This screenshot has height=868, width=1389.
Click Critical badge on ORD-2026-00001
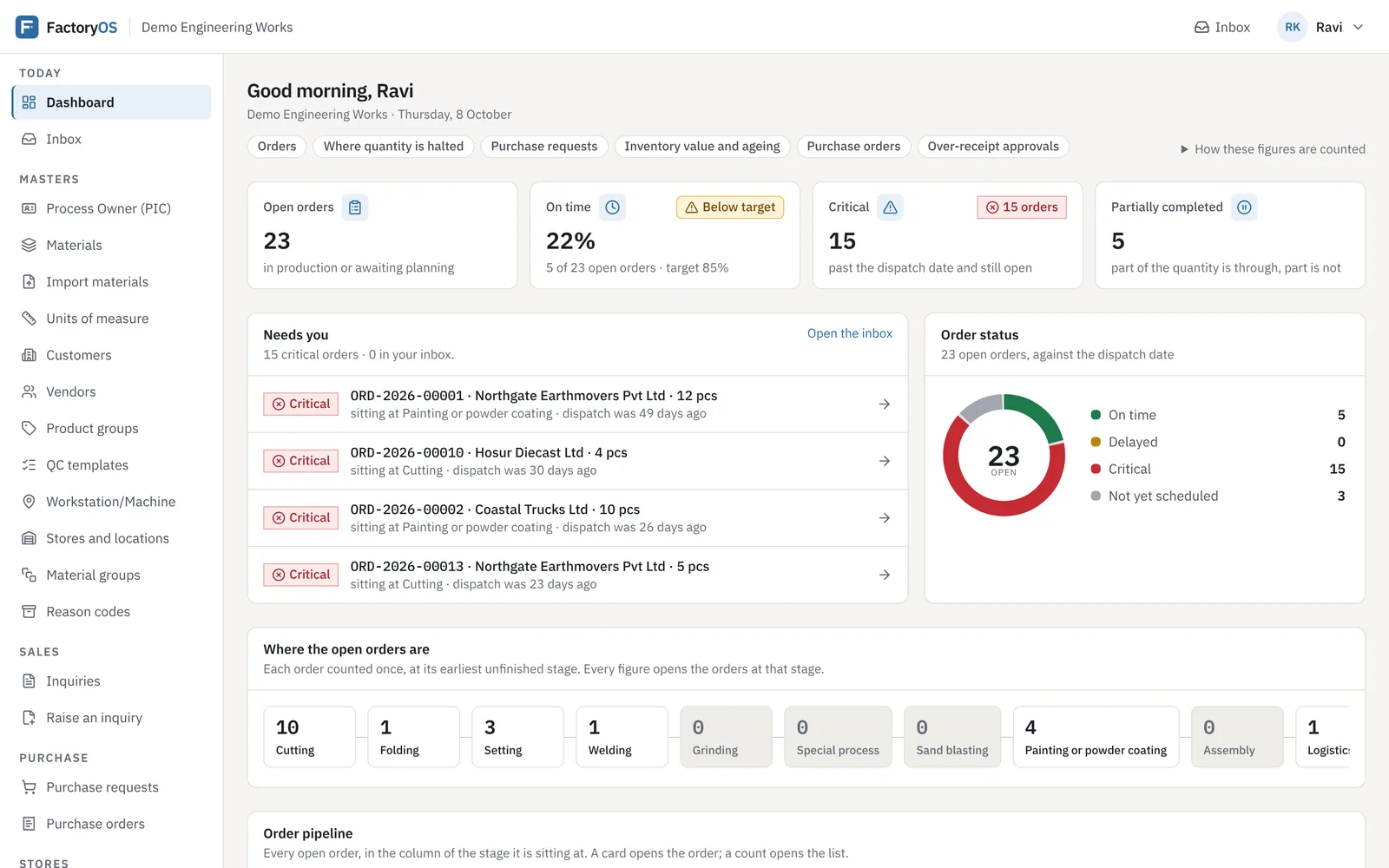301,404
